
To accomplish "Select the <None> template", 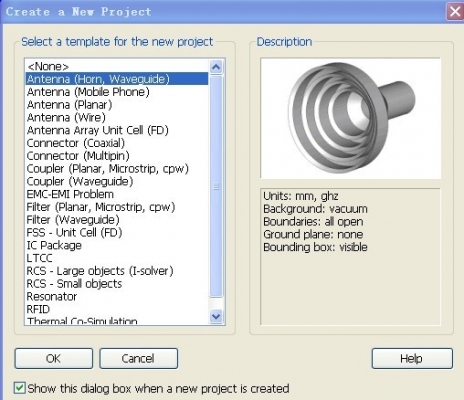I will [x=117, y=66].
